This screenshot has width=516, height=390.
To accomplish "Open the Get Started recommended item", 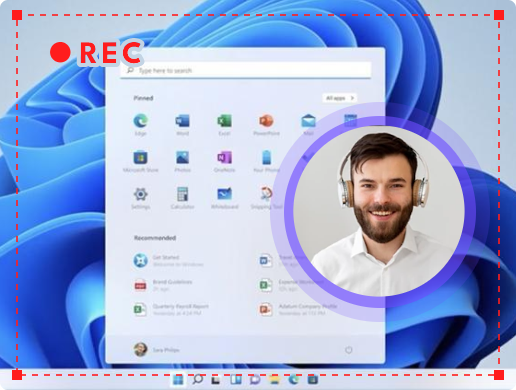I will tap(168, 260).
